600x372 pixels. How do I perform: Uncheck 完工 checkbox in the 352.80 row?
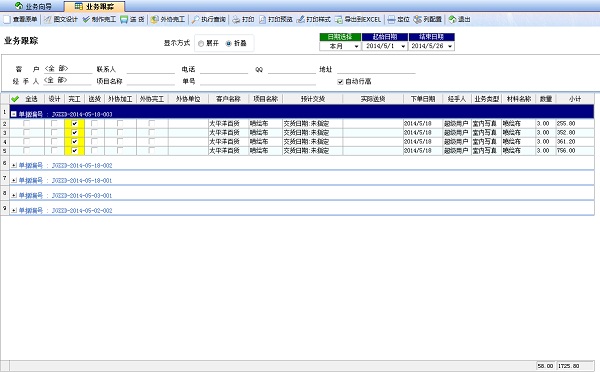pos(75,132)
